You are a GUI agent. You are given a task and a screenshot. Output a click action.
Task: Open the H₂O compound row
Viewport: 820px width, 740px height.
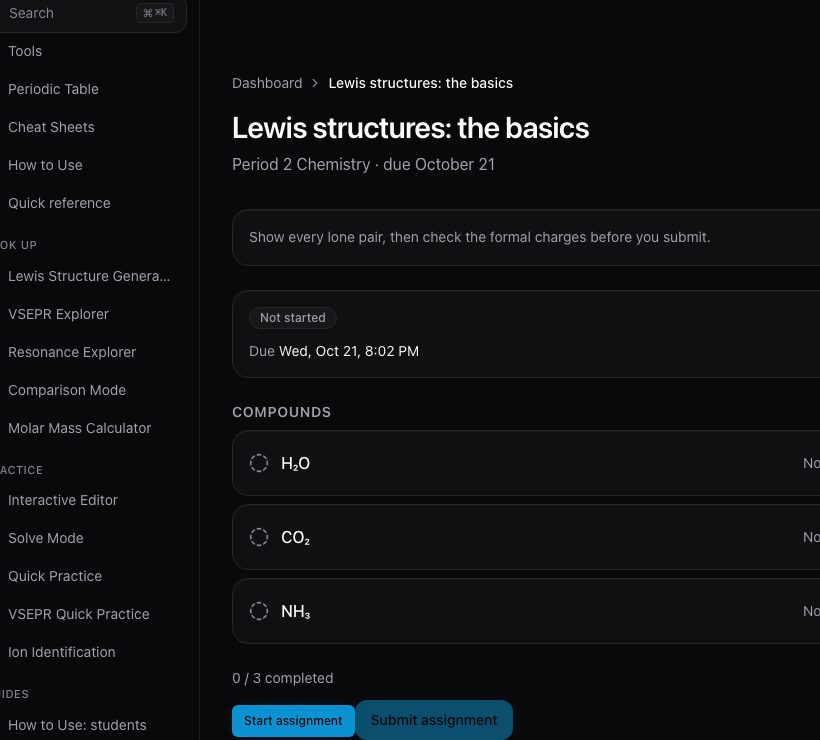526,463
